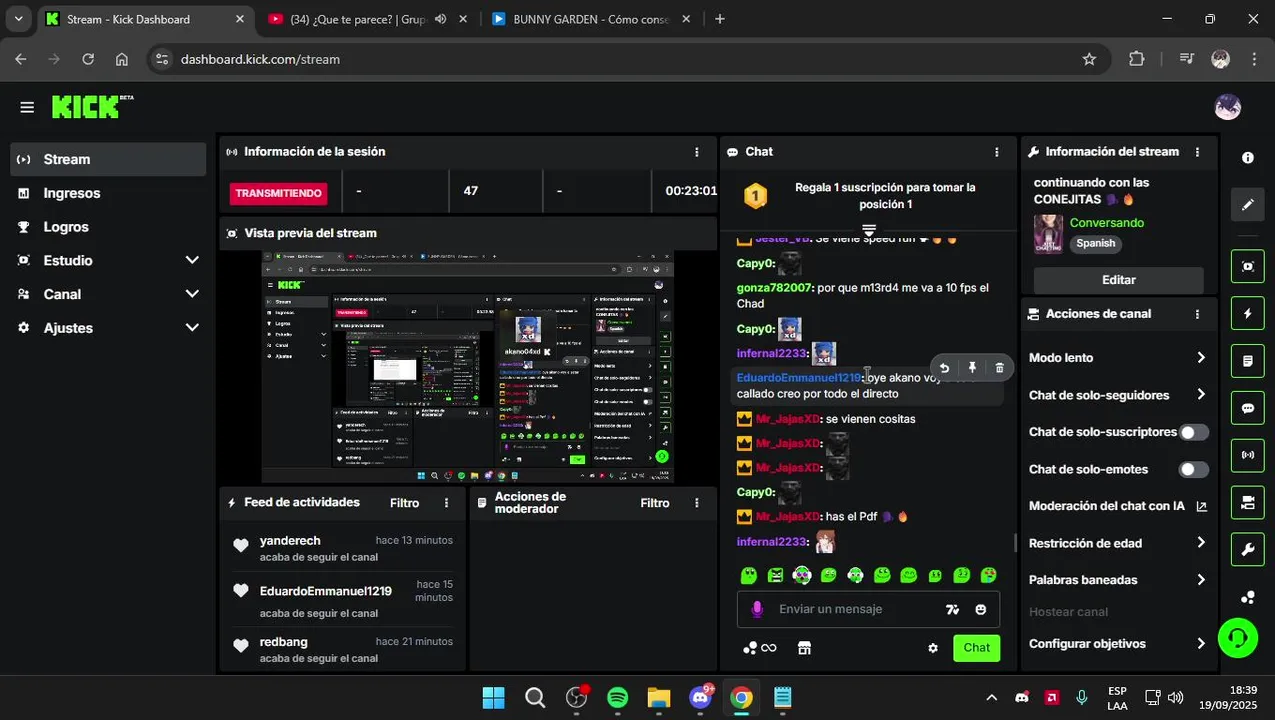Open Información de la sesión three-dot menu
The height and width of the screenshot is (720, 1275).
(697, 152)
